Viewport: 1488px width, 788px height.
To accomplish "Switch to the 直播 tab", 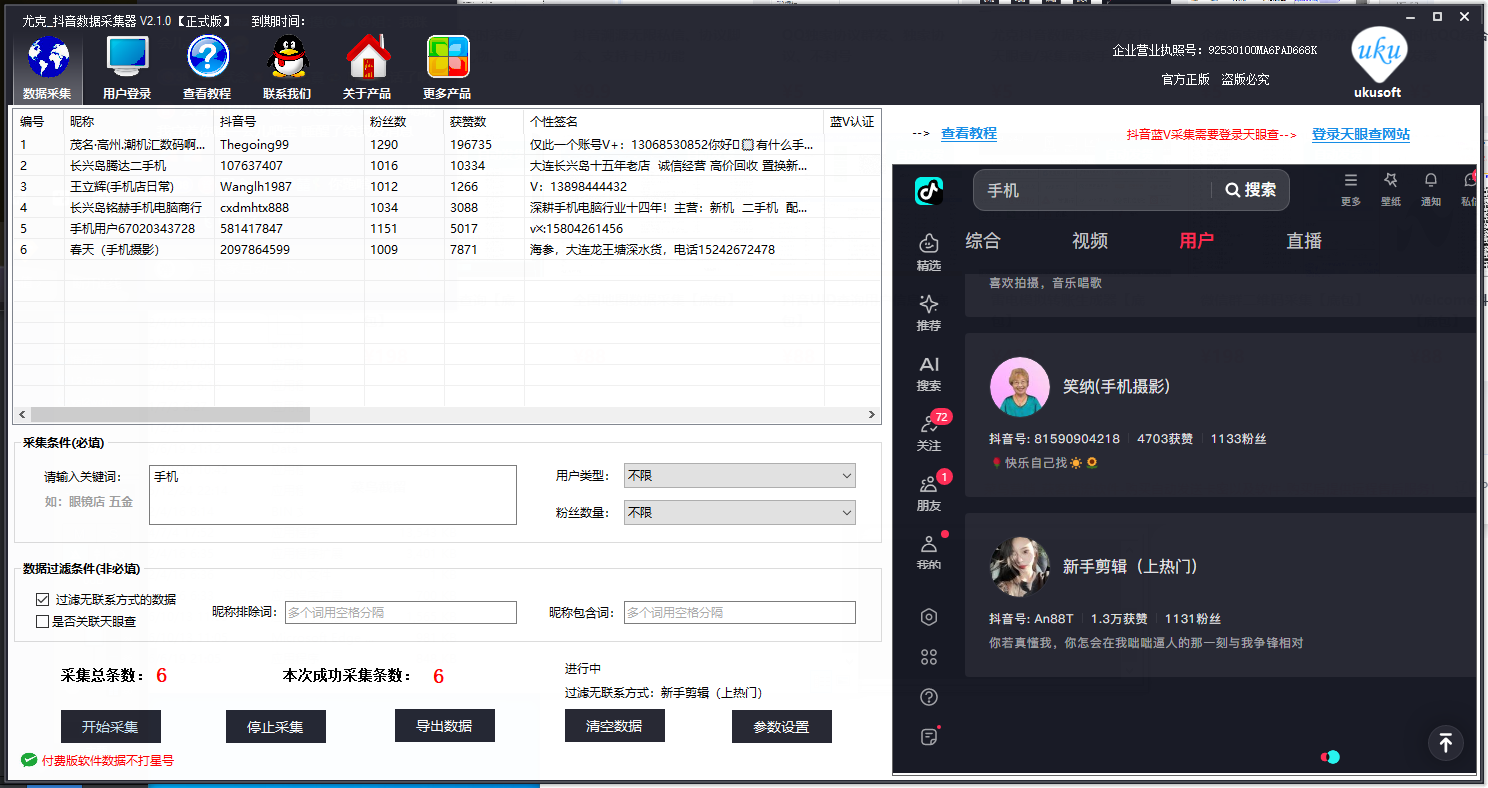I will point(1304,241).
